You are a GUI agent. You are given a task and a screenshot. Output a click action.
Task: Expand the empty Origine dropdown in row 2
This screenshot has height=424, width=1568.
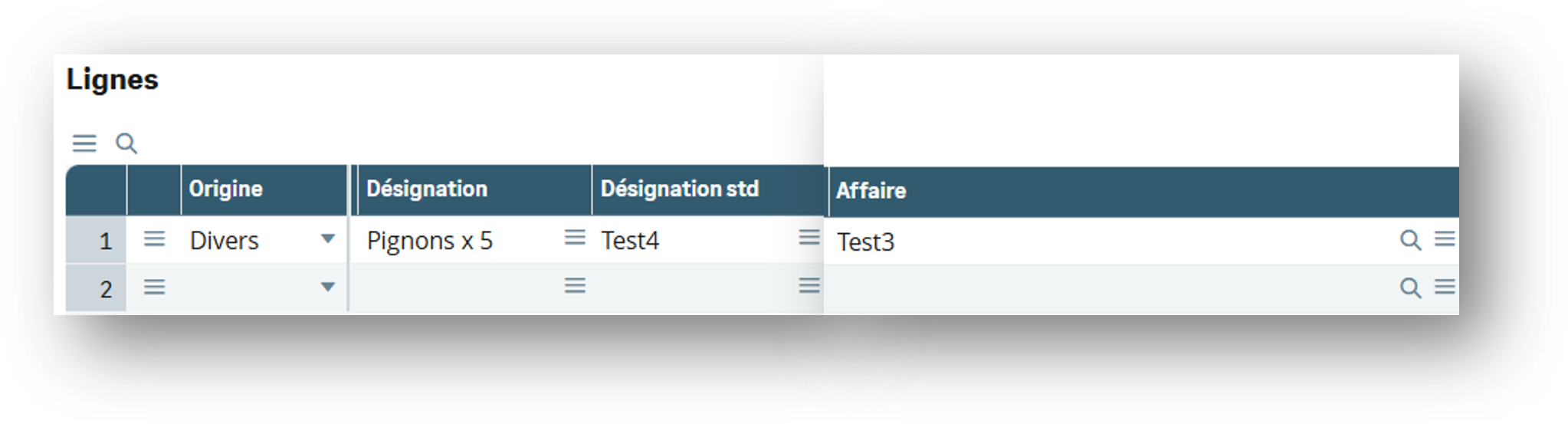328,288
